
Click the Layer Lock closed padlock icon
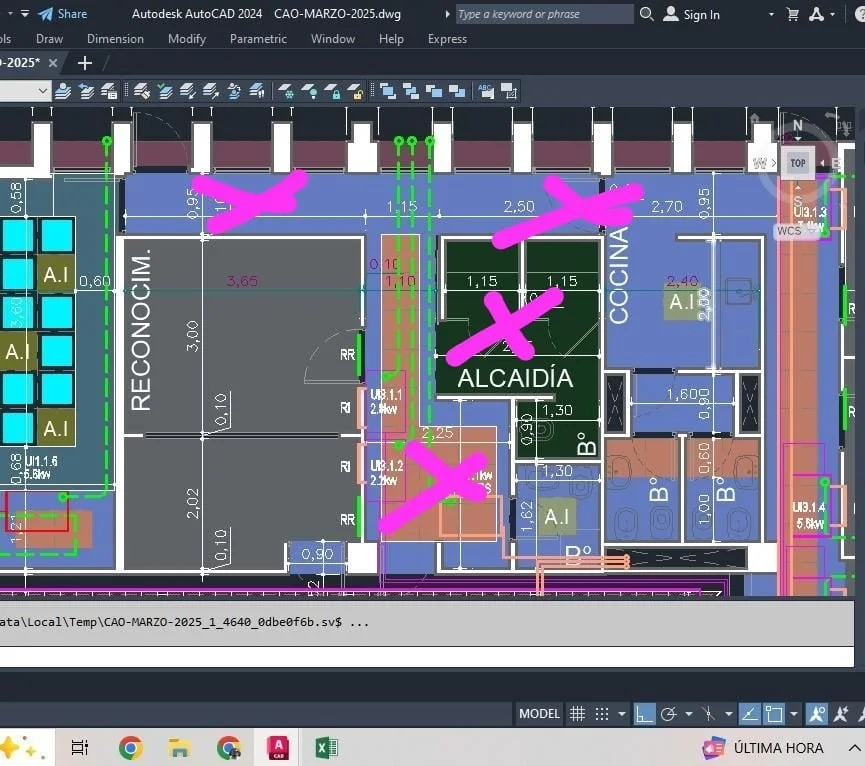point(333,91)
